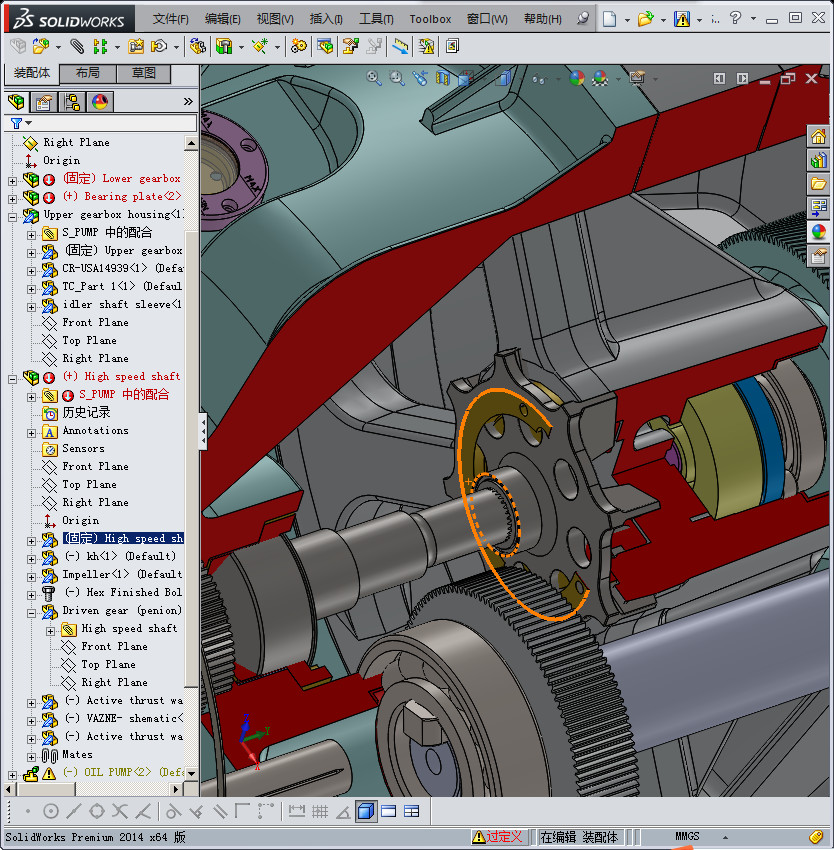This screenshot has width=834, height=850.
Task: Open Appearances pane in task pane
Action: tap(819, 232)
